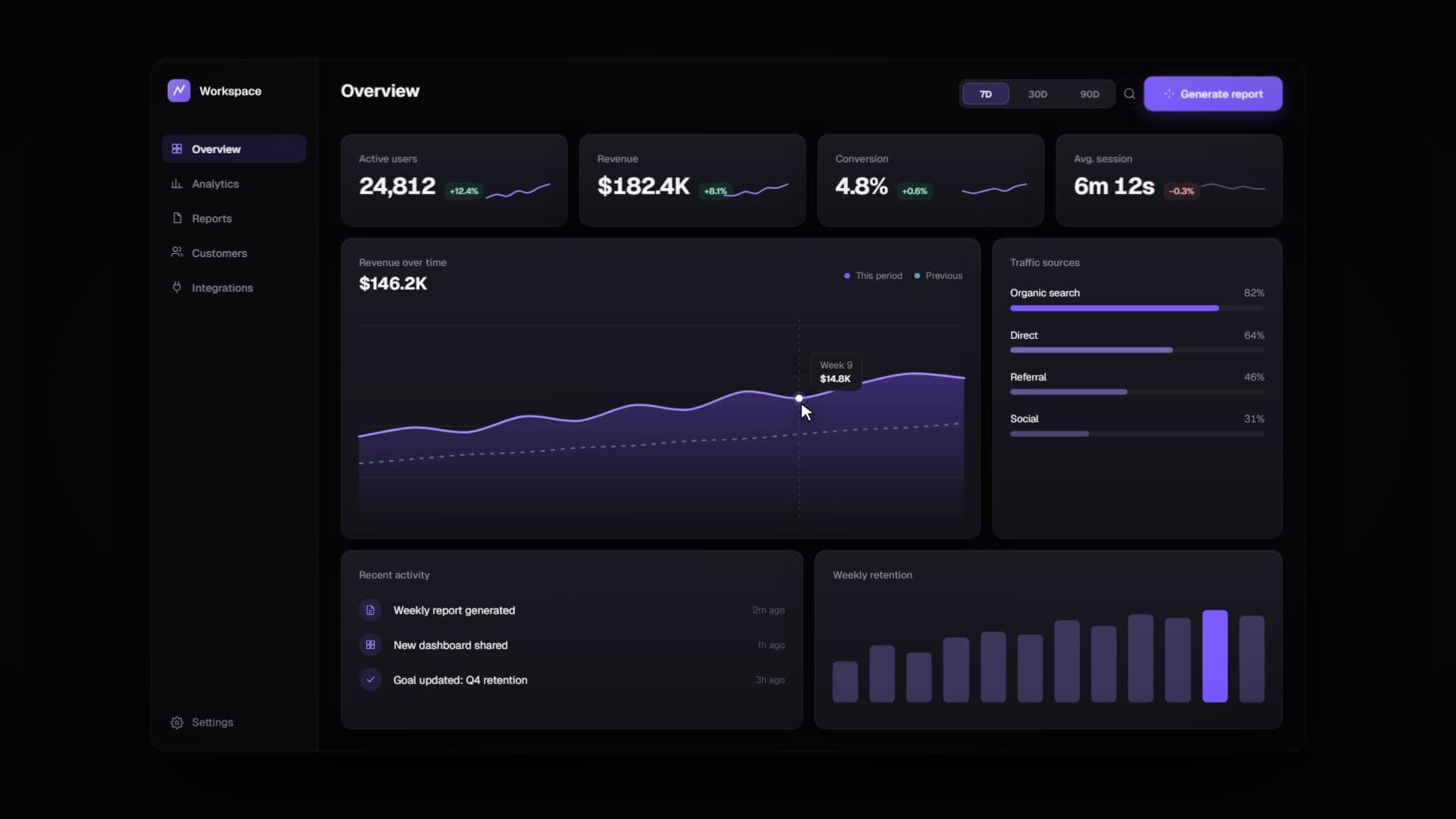Click the Direct traffic progress bar
1456x819 pixels.
[x=1137, y=350]
